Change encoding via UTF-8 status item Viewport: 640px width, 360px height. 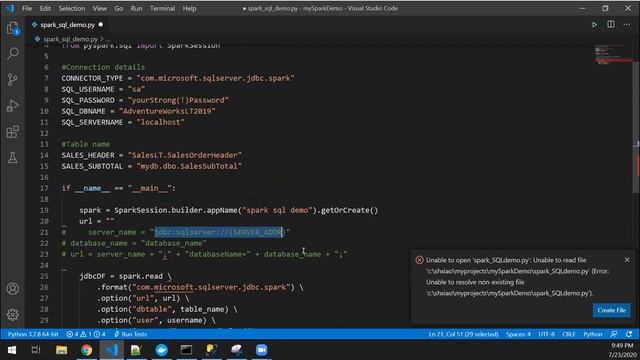(546, 334)
